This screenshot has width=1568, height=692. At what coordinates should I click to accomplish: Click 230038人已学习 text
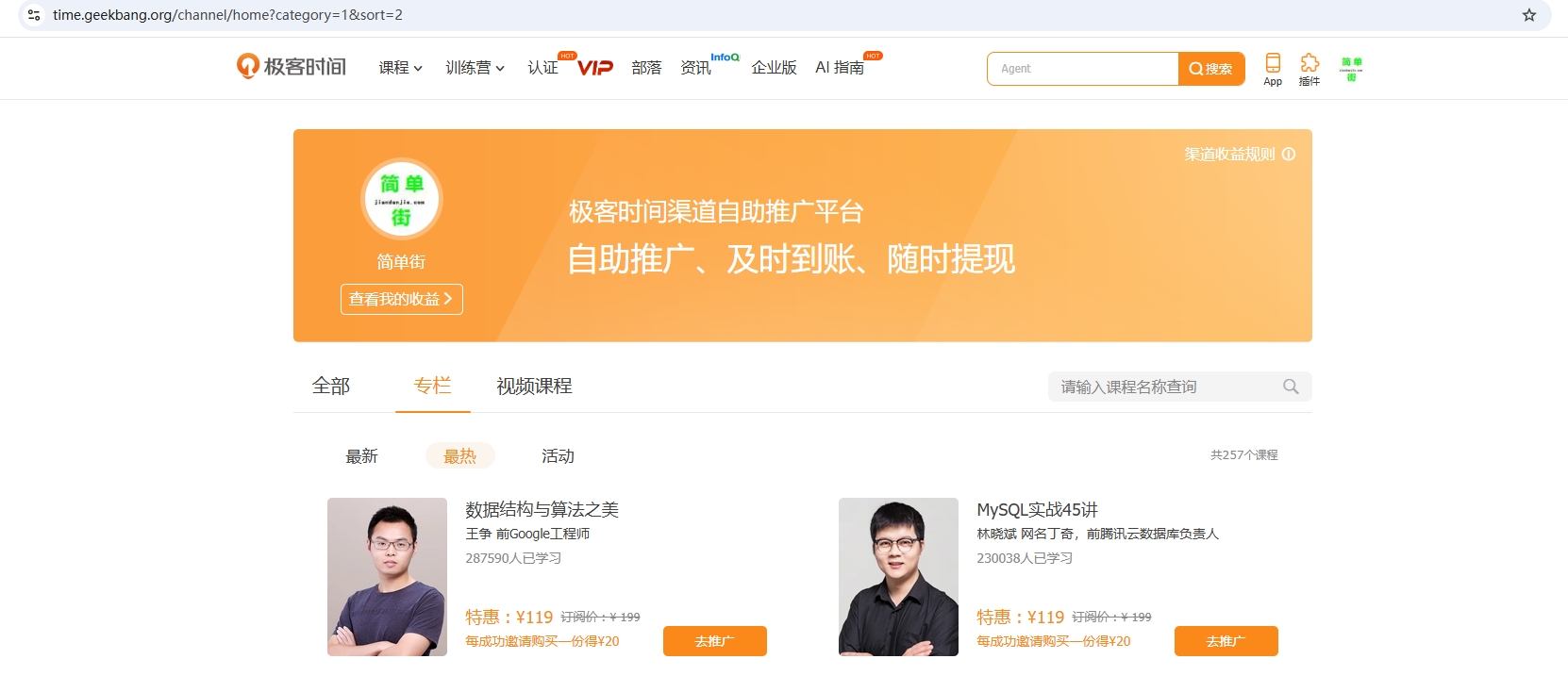pos(1025,558)
